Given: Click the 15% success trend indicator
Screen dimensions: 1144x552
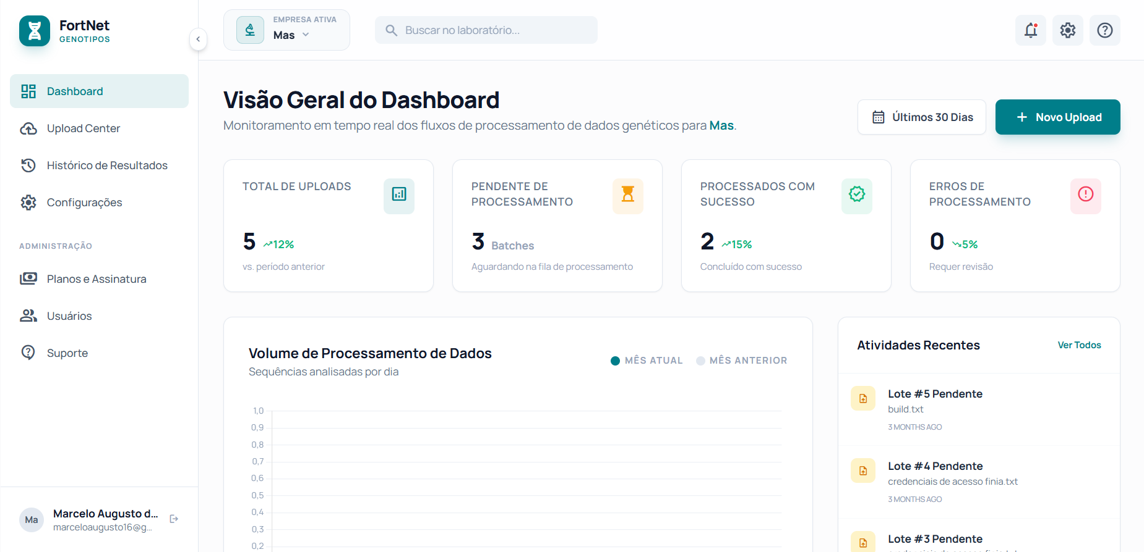Looking at the screenshot, I should [737, 244].
